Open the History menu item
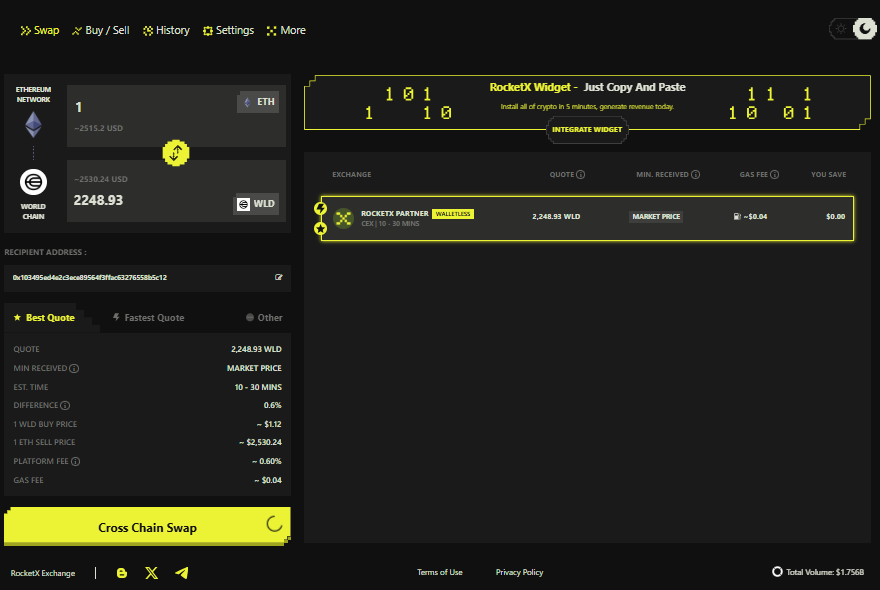Image resolution: width=880 pixels, height=590 pixels. [x=166, y=30]
